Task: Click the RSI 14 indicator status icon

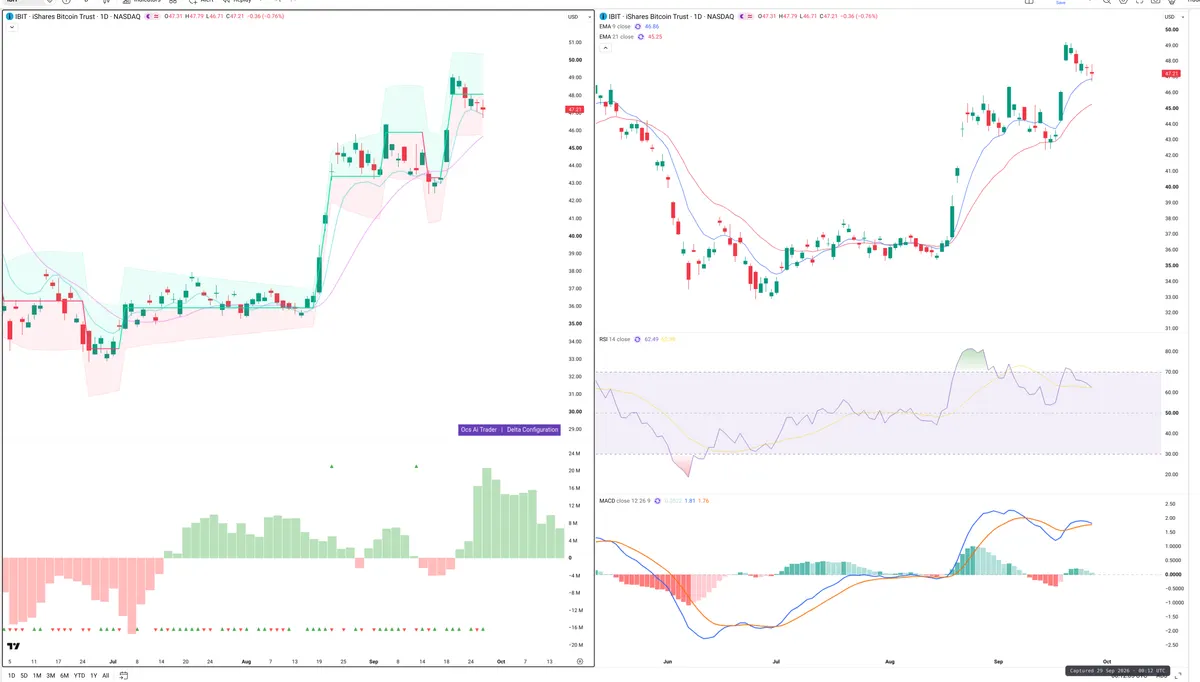Action: [x=635, y=339]
